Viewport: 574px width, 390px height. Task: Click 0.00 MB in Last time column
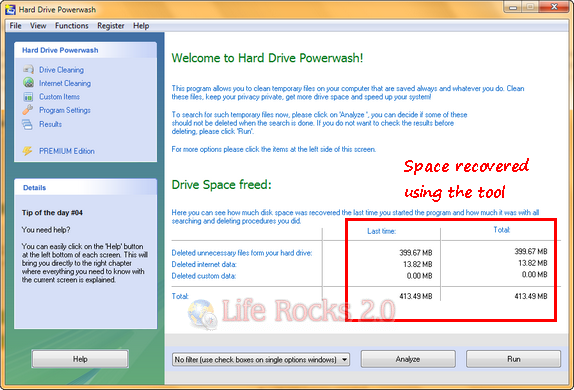420,276
